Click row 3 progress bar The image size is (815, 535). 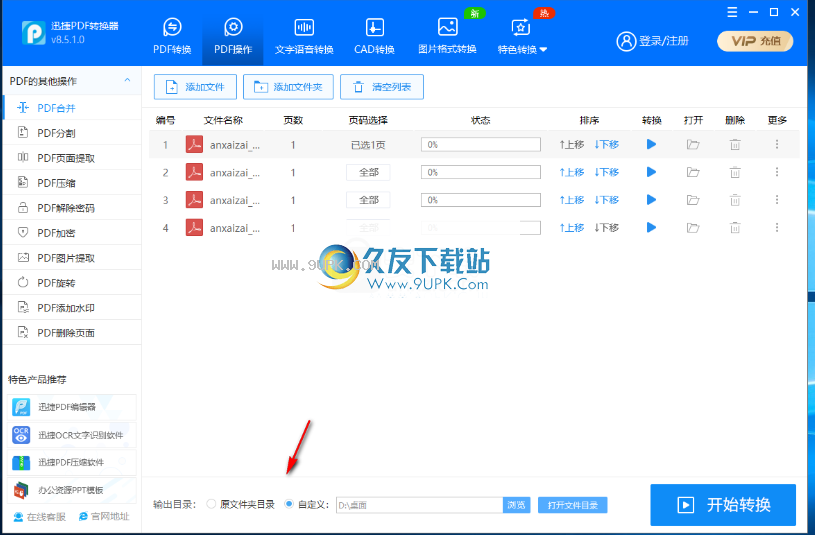click(x=481, y=200)
